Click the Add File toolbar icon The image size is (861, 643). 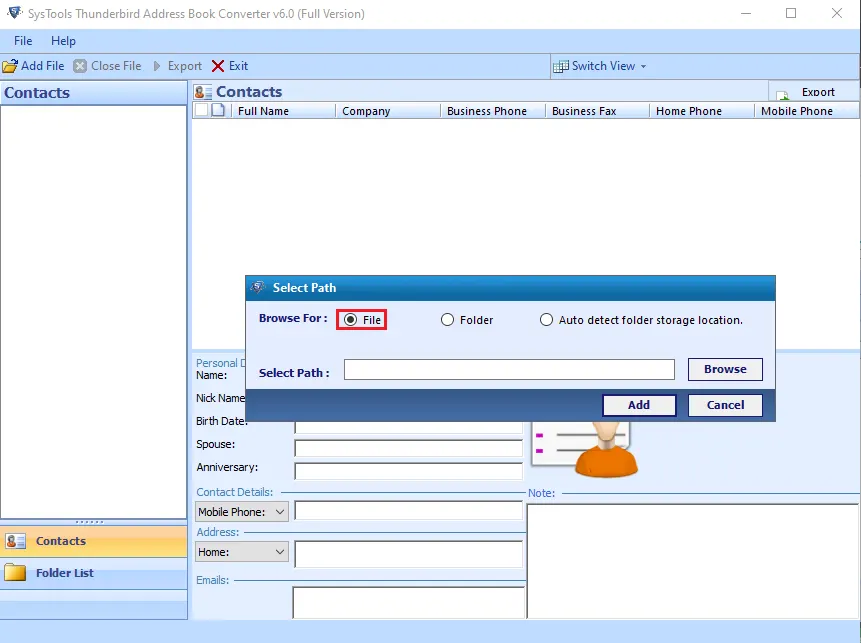click(x=10, y=66)
